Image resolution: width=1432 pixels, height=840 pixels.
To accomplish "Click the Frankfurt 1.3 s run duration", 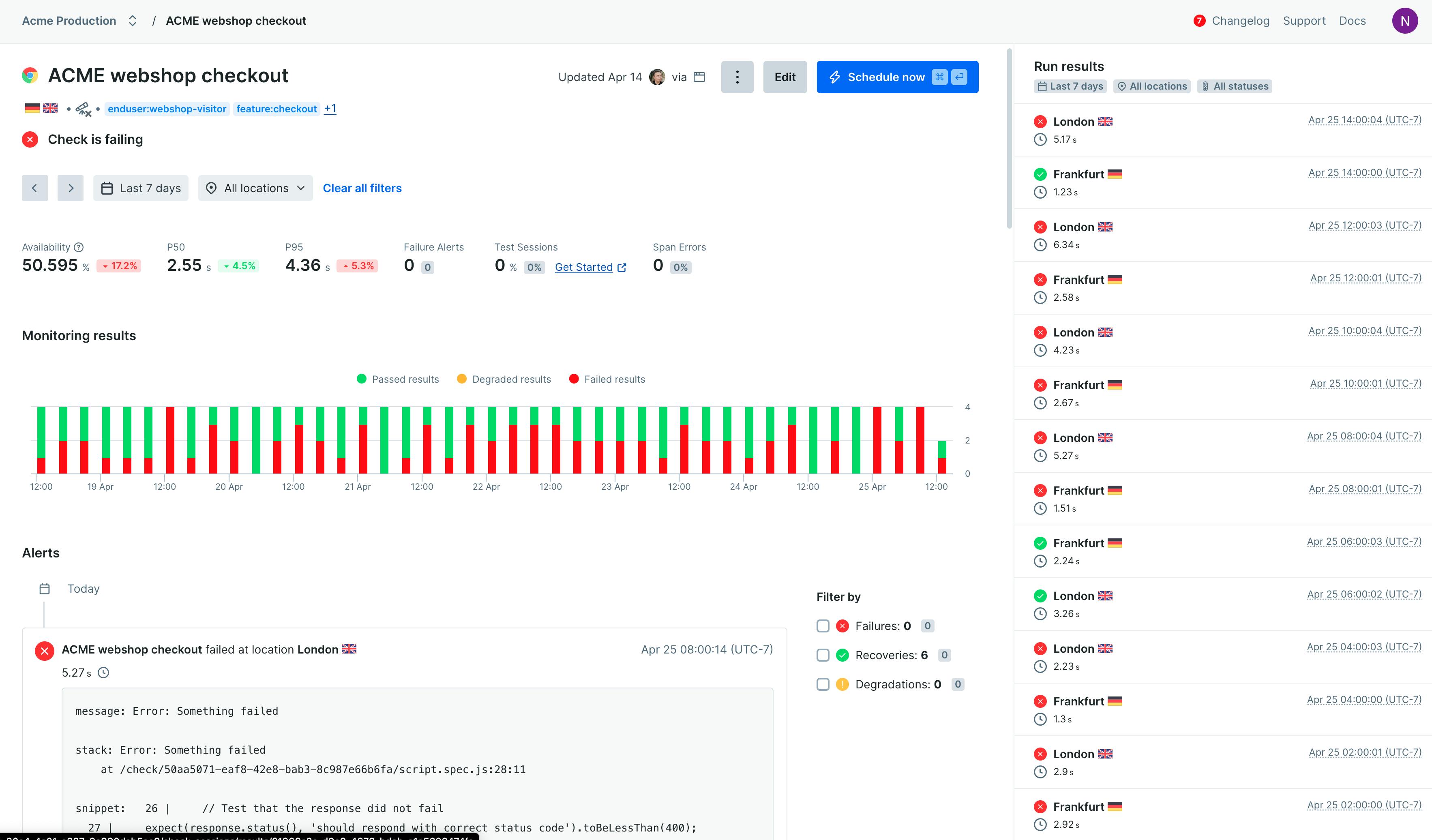I will tap(1062, 720).
